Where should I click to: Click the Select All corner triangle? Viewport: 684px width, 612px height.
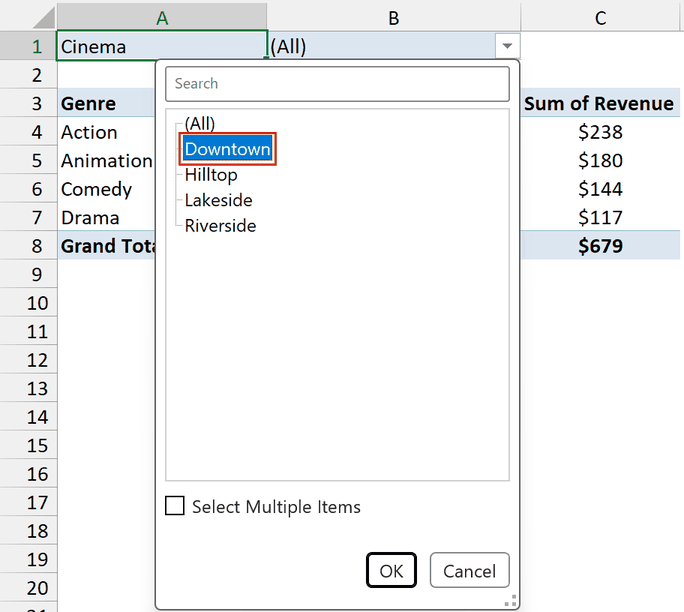point(44,17)
